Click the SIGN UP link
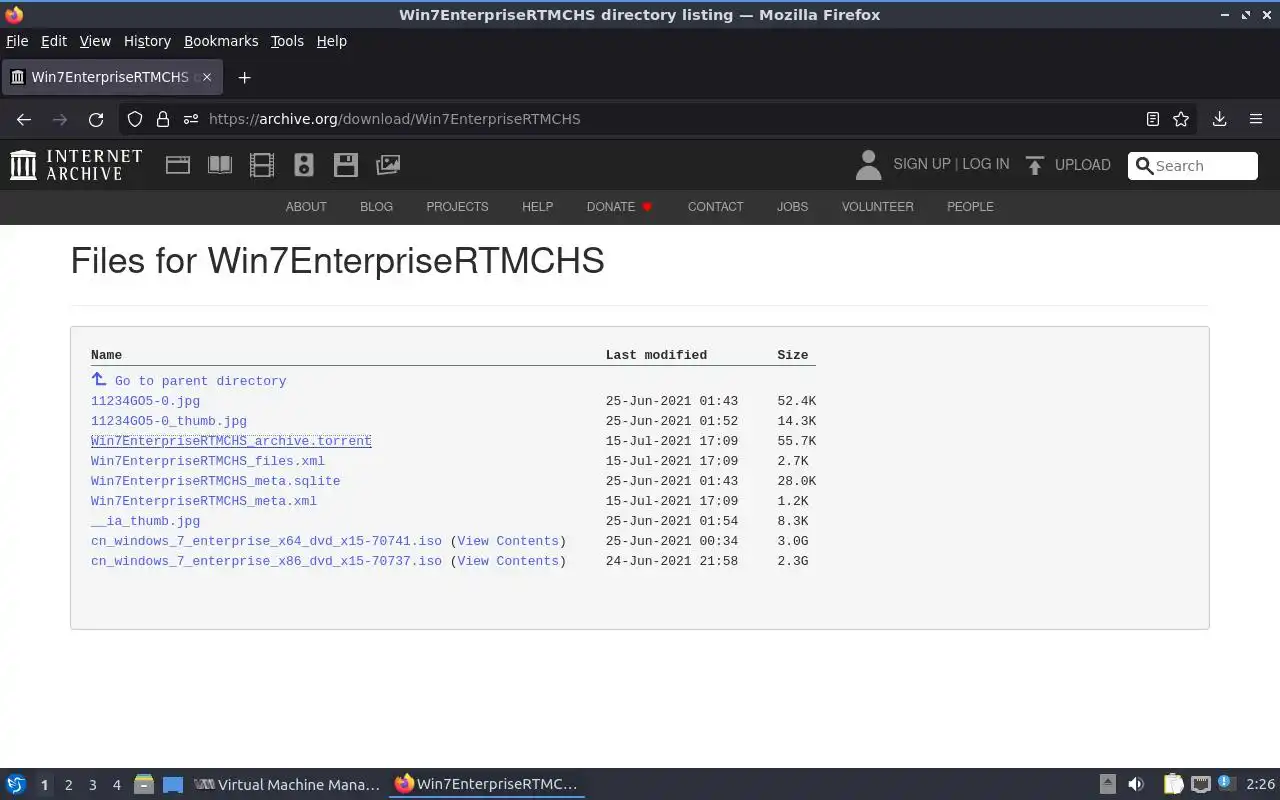1280x800 pixels. pos(922,164)
